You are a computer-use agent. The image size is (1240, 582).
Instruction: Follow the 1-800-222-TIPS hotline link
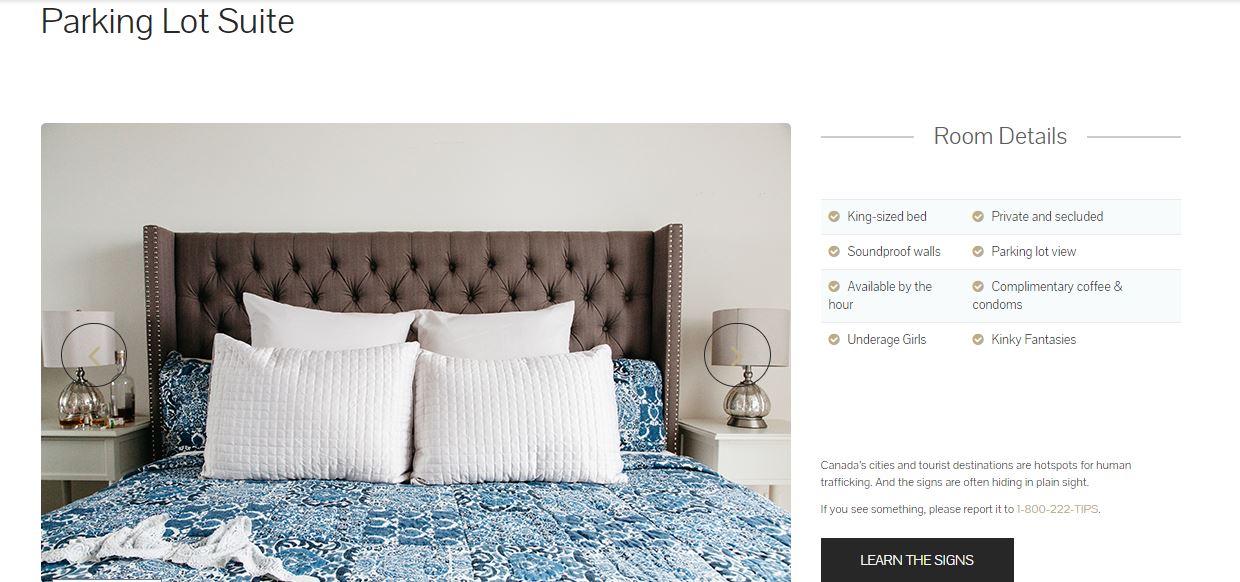pyautogui.click(x=1057, y=509)
